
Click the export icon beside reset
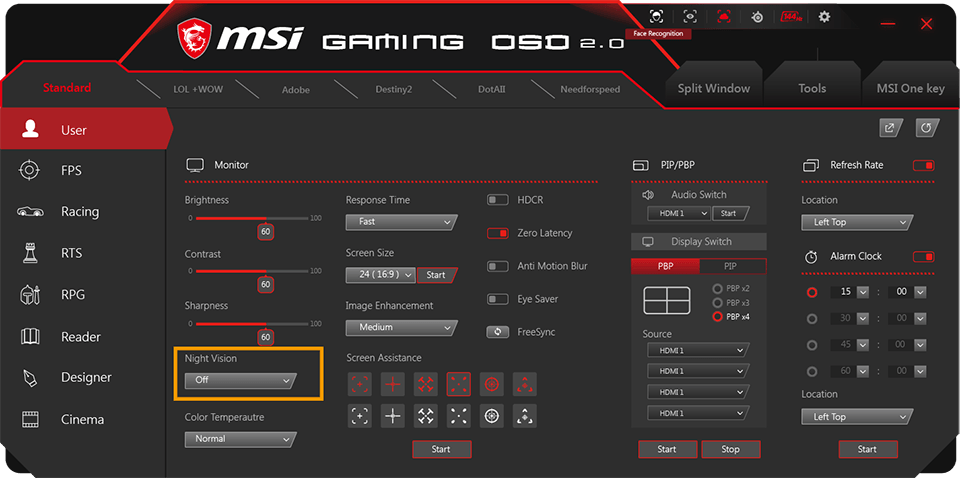[890, 128]
